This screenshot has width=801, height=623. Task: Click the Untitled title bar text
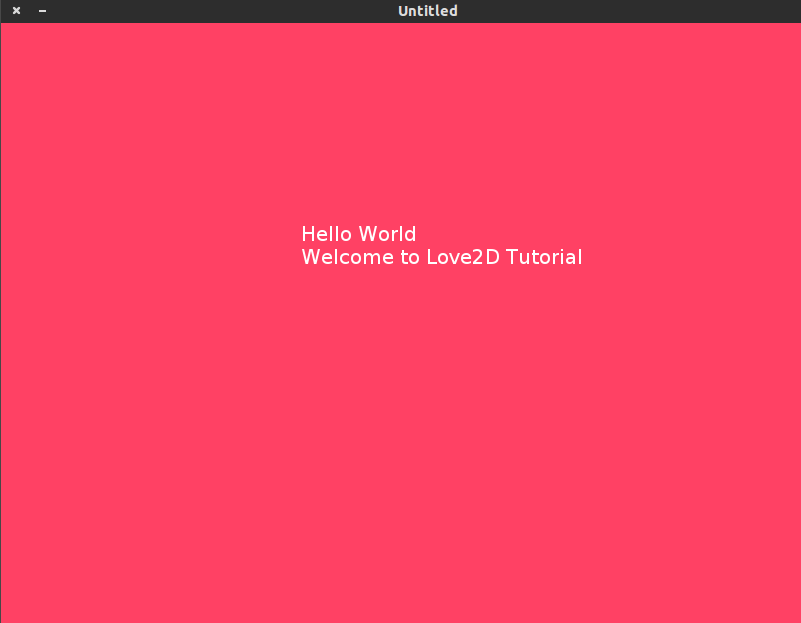[428, 11]
